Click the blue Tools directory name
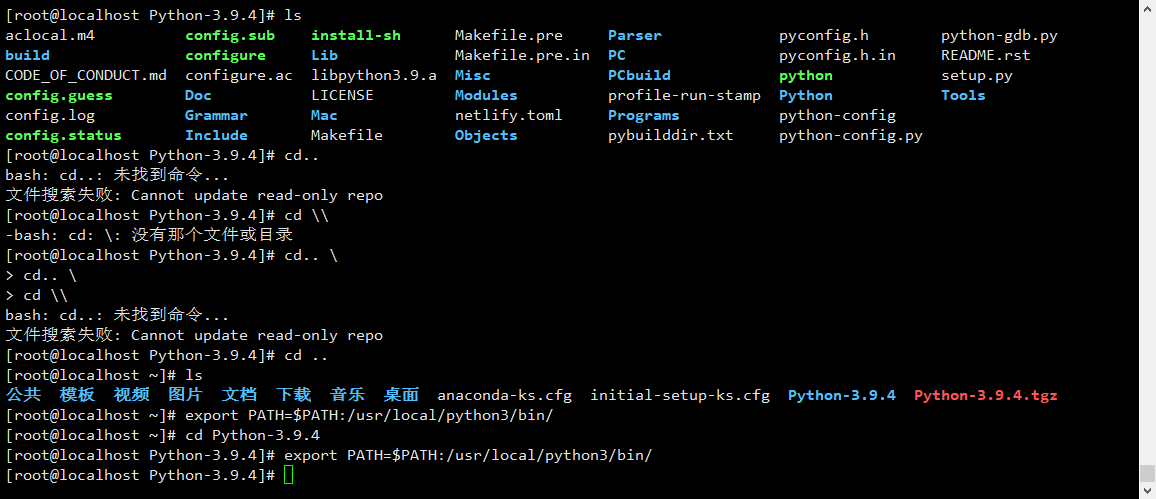1156x499 pixels. pyautogui.click(x=963, y=95)
